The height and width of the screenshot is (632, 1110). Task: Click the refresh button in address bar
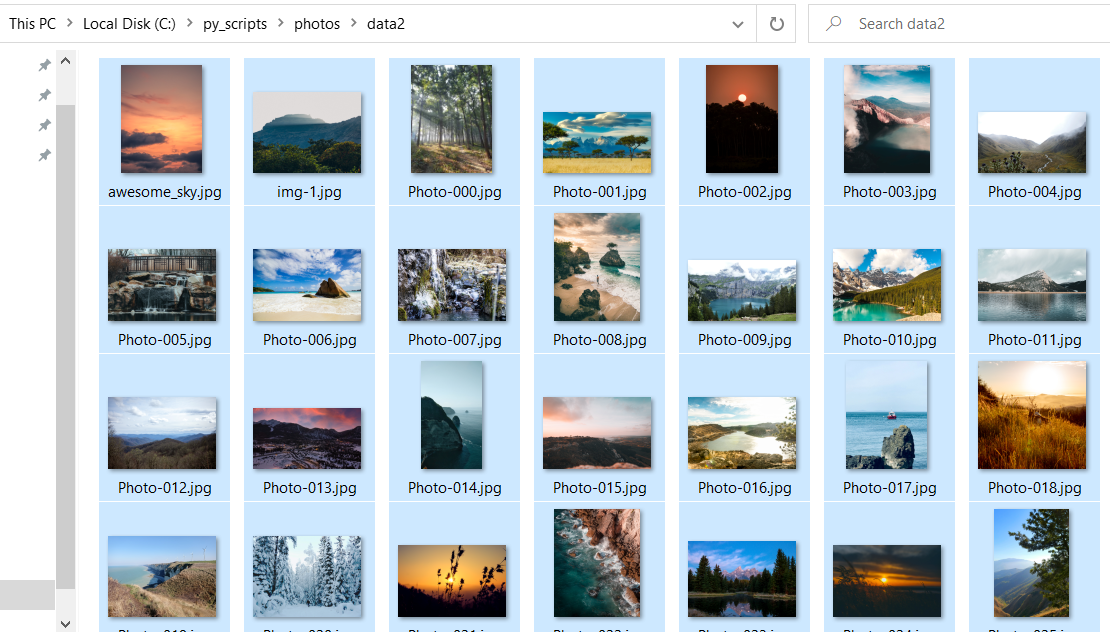tap(777, 24)
